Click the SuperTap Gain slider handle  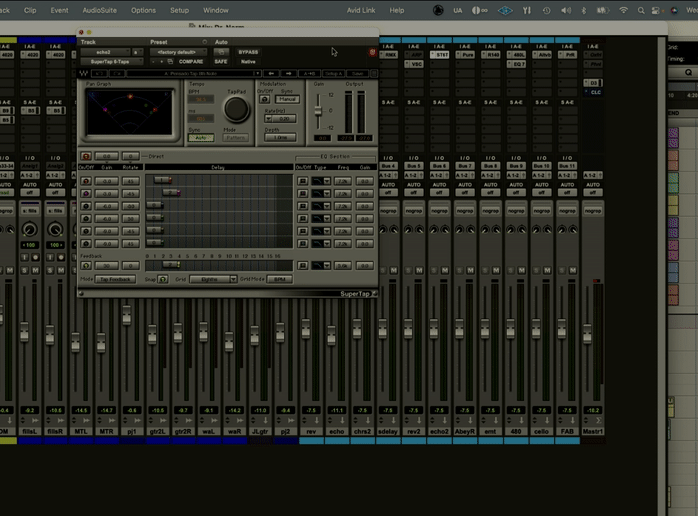tap(318, 110)
